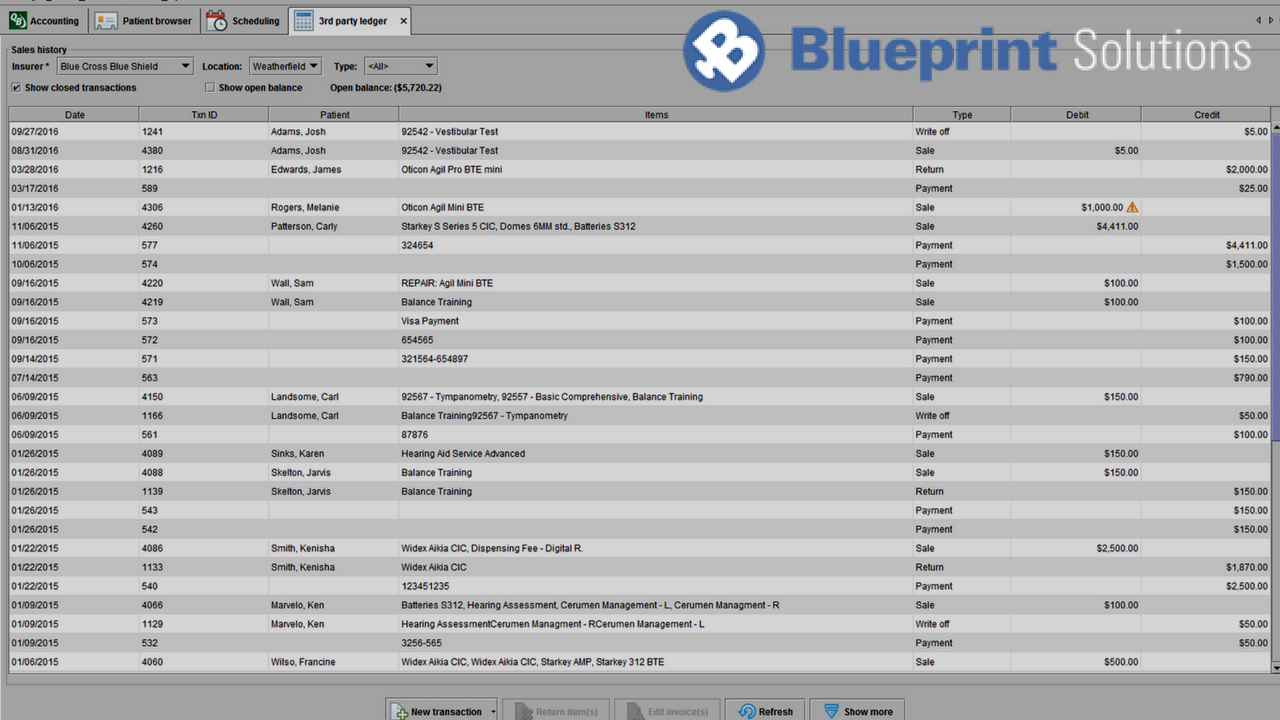
Task: Select Sinks, Karen Hearing Aid Service row
Action: (640, 454)
